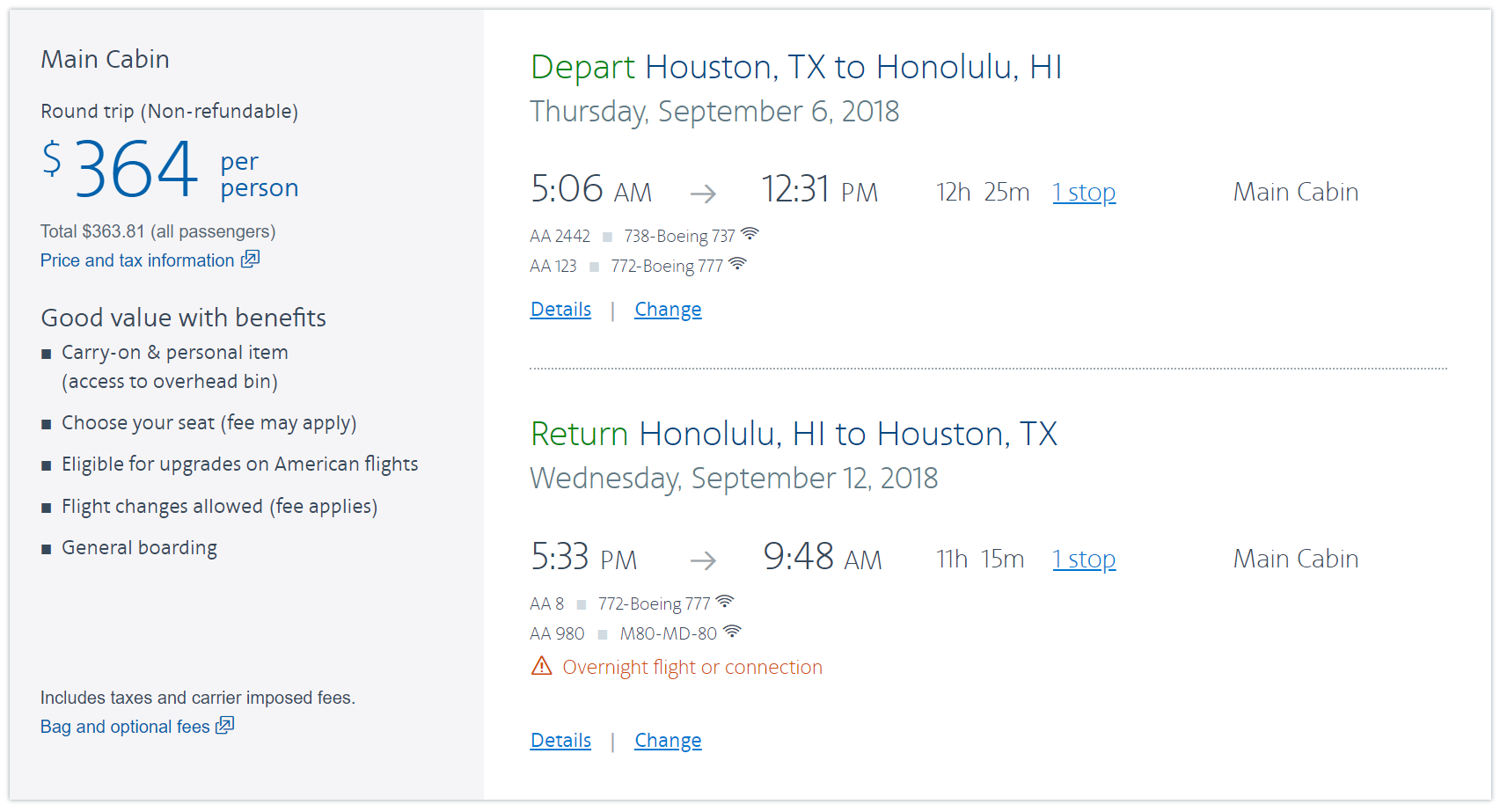Open the 1 stop link for the 11h 15m flight

(1084, 560)
